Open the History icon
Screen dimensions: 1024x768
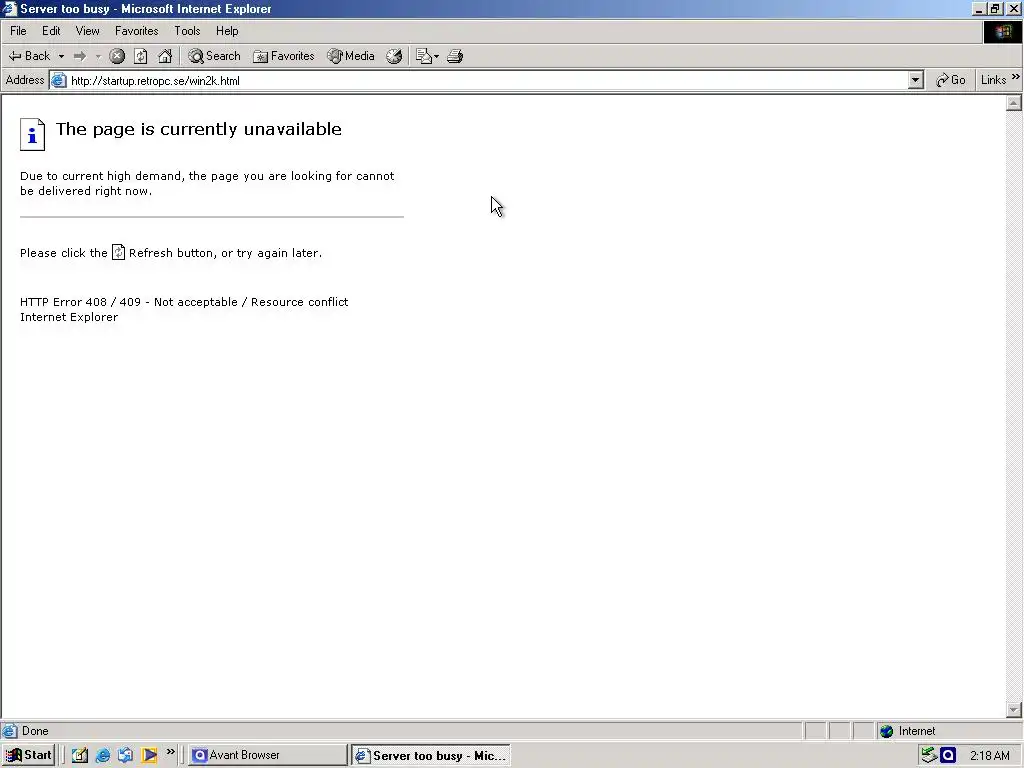click(x=394, y=56)
